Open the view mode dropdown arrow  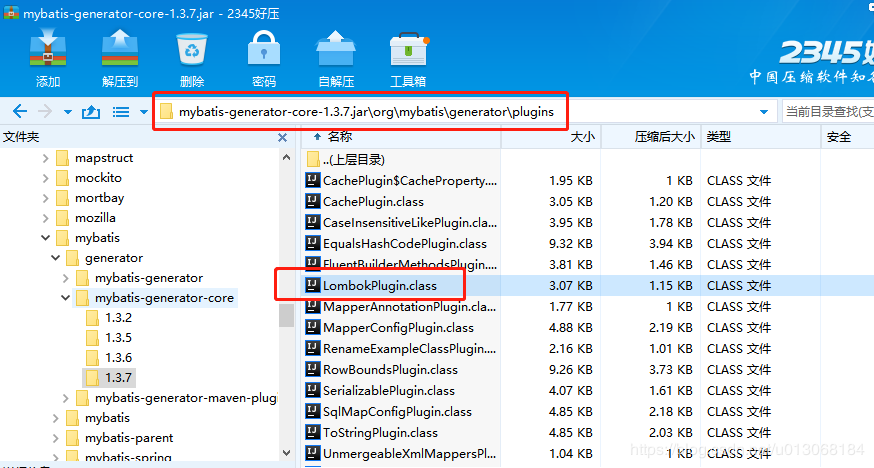[x=144, y=112]
